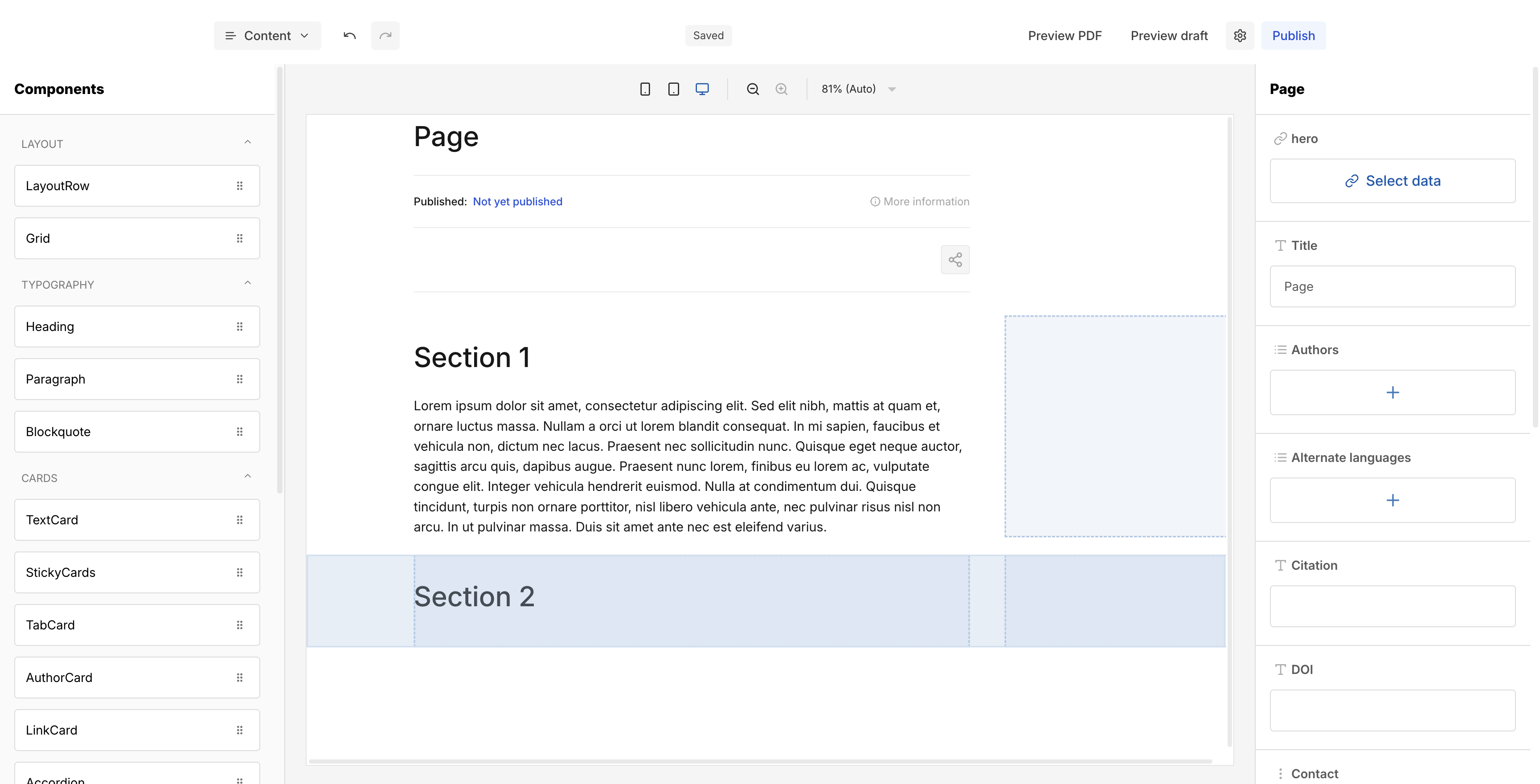Click the Publish button

tap(1293, 35)
